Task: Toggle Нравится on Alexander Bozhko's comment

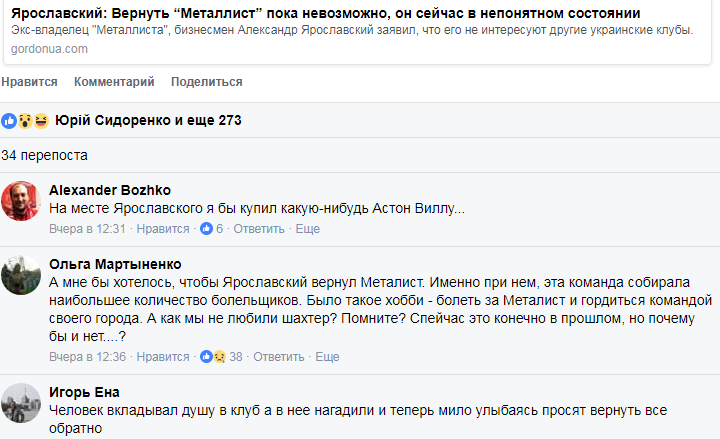Action: coord(163,229)
